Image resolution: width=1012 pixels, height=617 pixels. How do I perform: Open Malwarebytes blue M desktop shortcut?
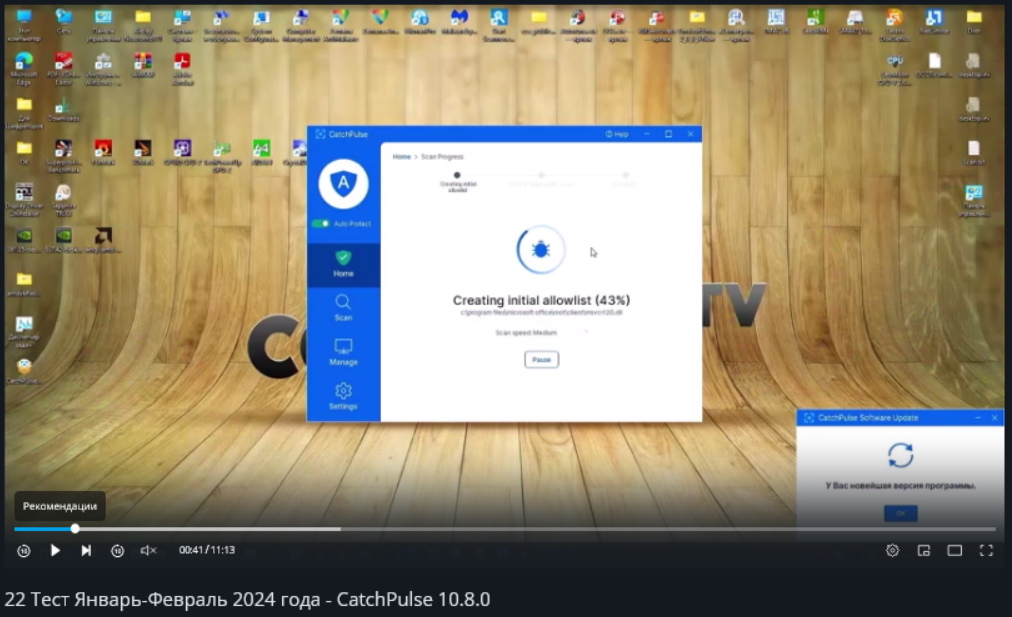click(459, 21)
